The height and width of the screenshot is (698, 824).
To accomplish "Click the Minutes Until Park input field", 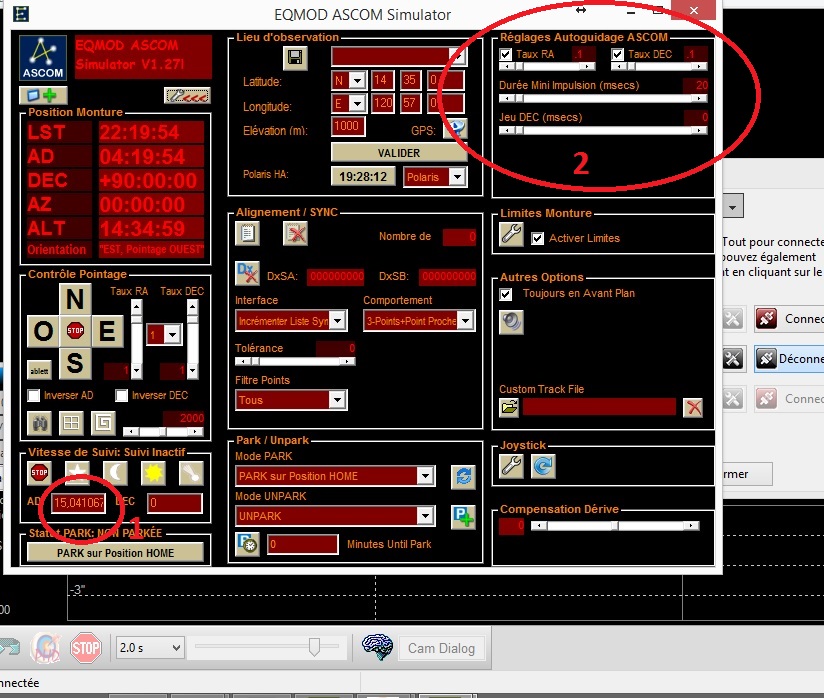I will tap(303, 544).
